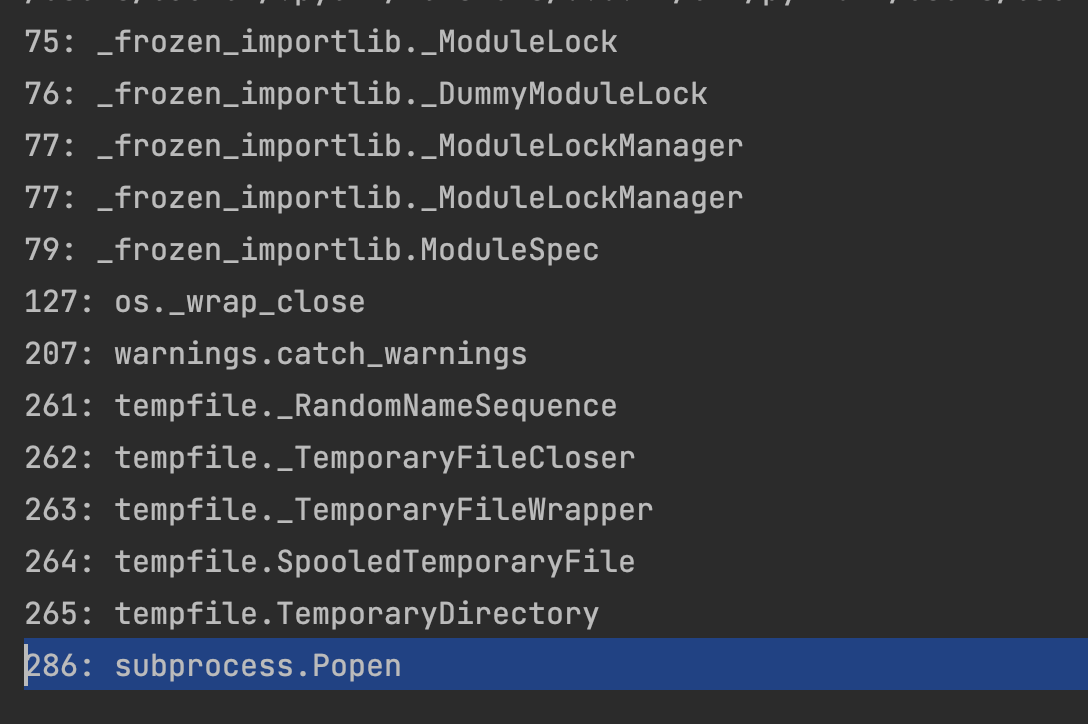Click the index number 79
1088x724 pixels.
[43, 250]
